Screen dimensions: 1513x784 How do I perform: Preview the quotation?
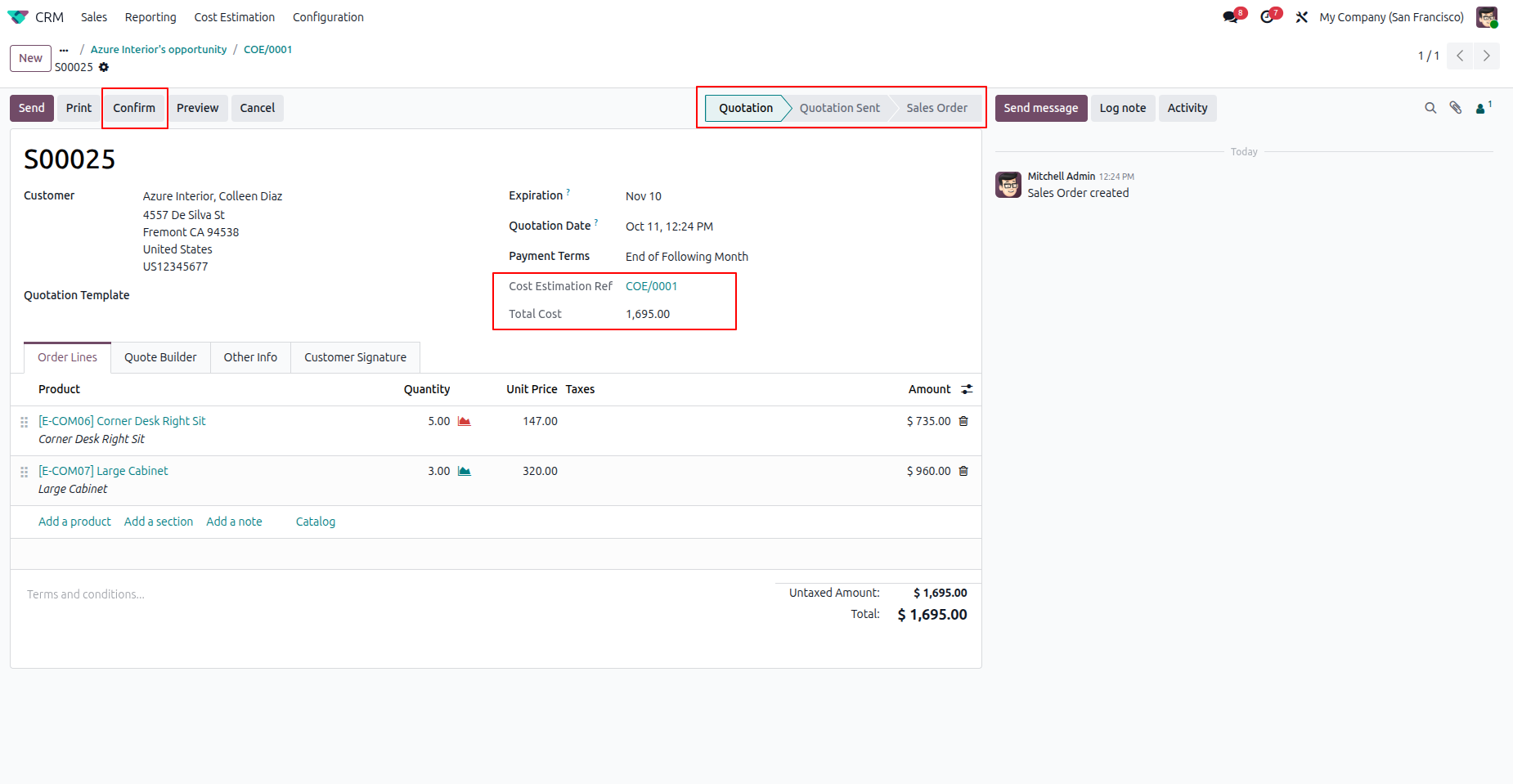click(198, 108)
